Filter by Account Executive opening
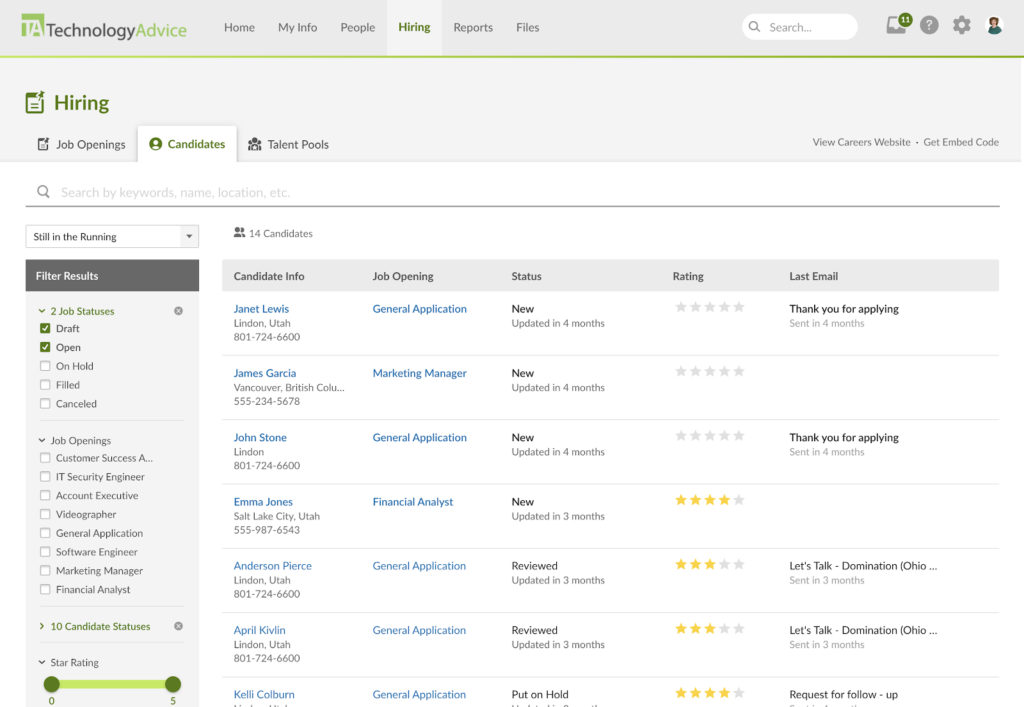The height and width of the screenshot is (707, 1024). pos(45,495)
